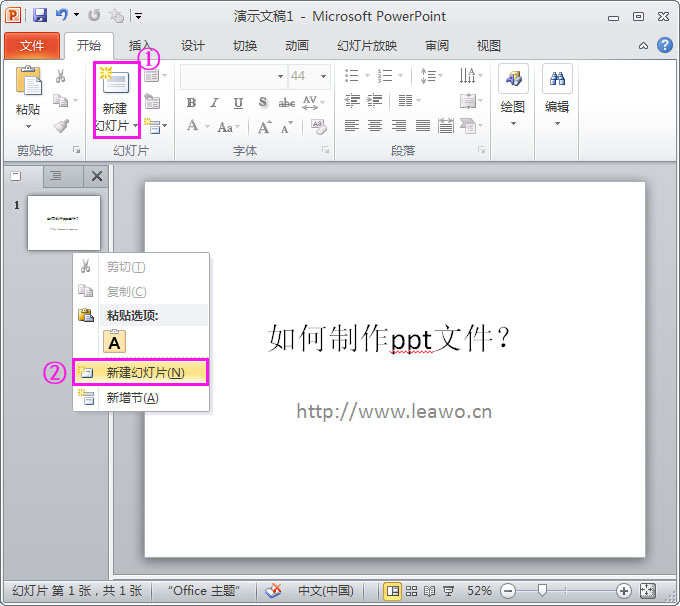Viewport: 680px width, 606px height.
Task: Click the subtitle http://www.leawo.cn
Action: 394,411
